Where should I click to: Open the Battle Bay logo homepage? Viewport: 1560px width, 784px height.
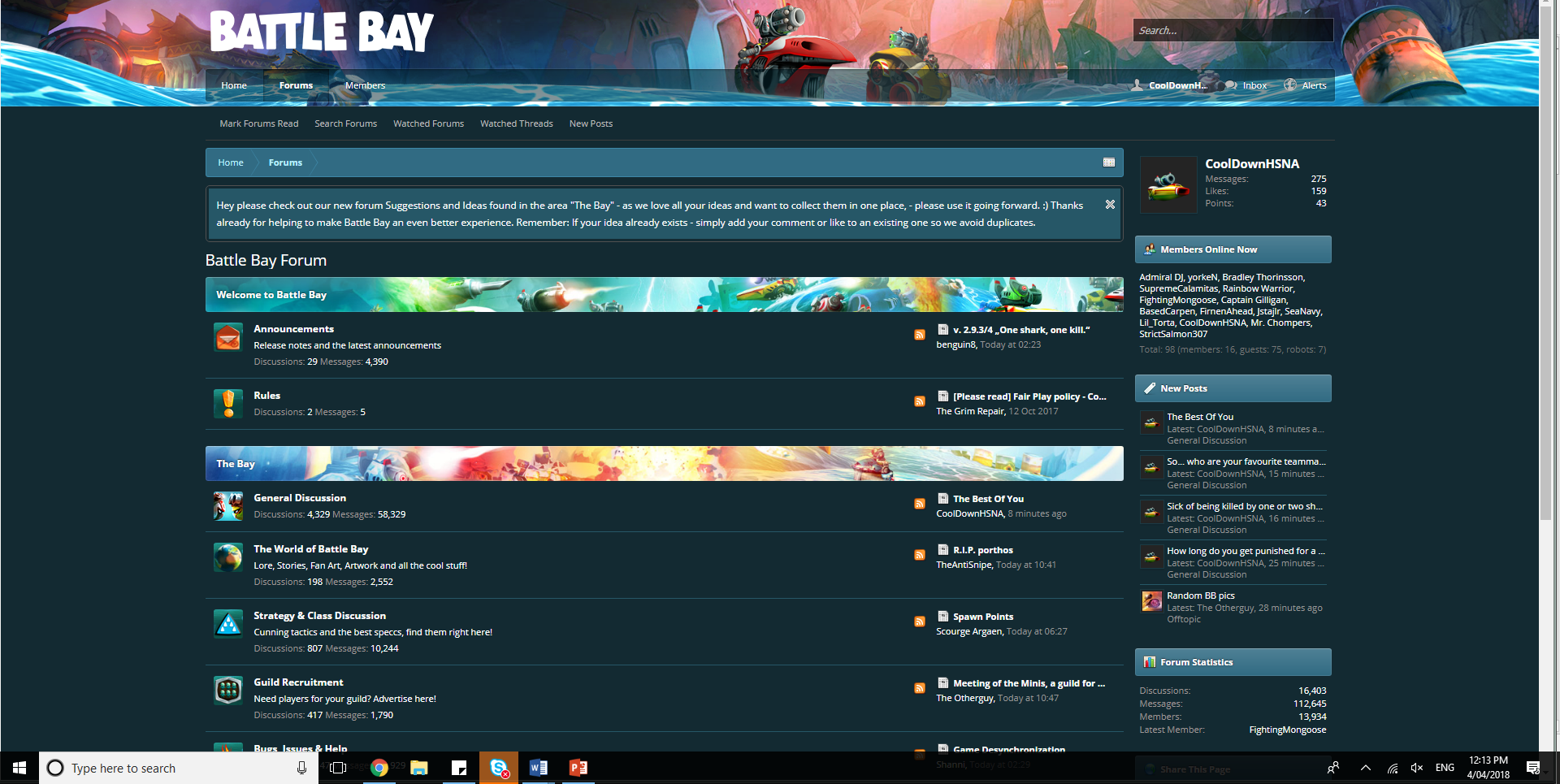point(322,32)
